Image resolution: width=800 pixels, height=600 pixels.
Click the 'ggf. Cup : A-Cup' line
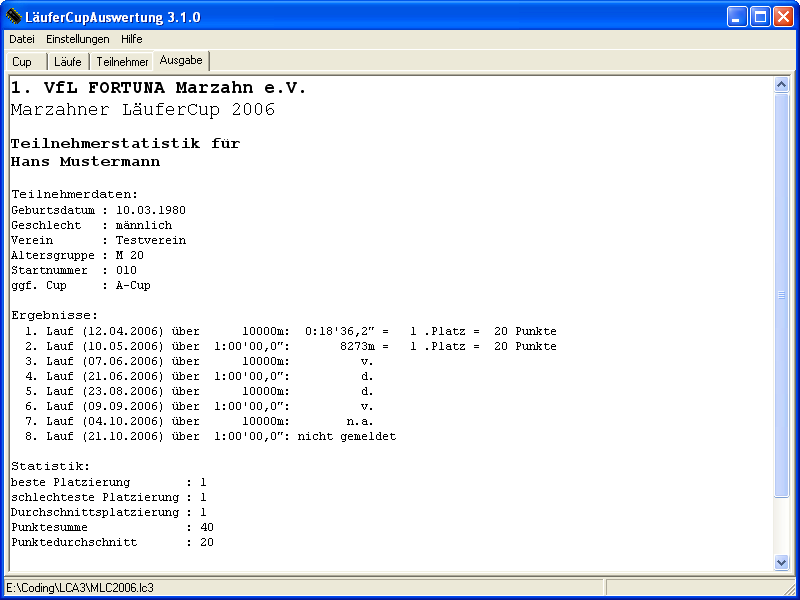click(x=81, y=285)
